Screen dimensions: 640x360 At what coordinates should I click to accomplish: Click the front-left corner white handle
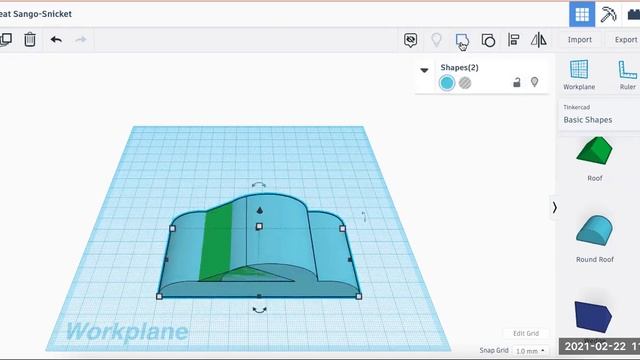point(160,297)
